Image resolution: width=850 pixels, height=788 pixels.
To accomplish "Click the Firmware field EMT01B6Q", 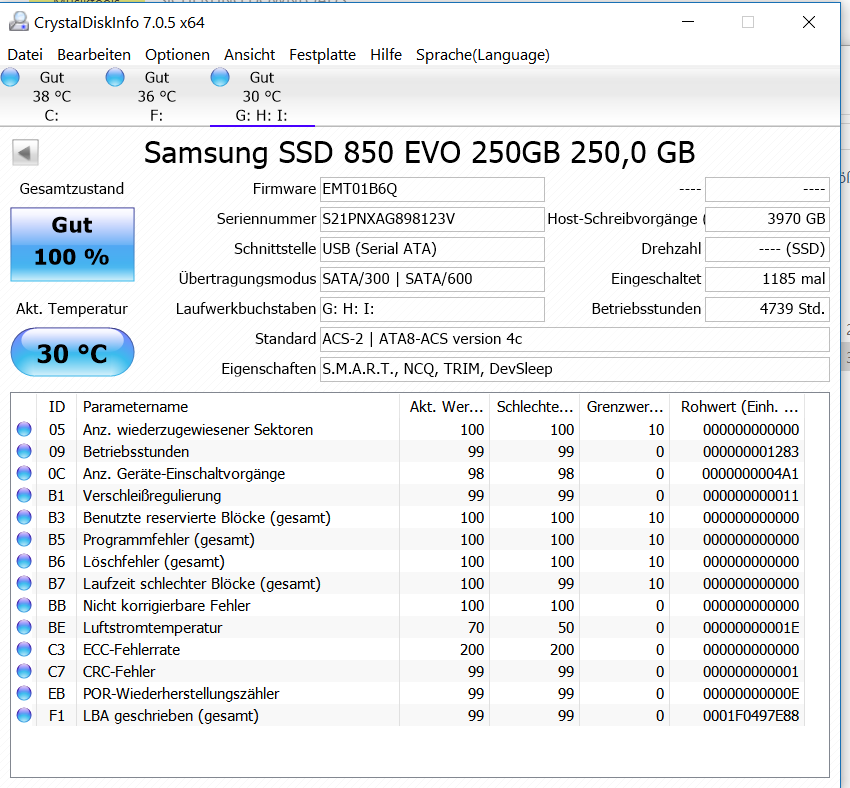I will (x=432, y=189).
